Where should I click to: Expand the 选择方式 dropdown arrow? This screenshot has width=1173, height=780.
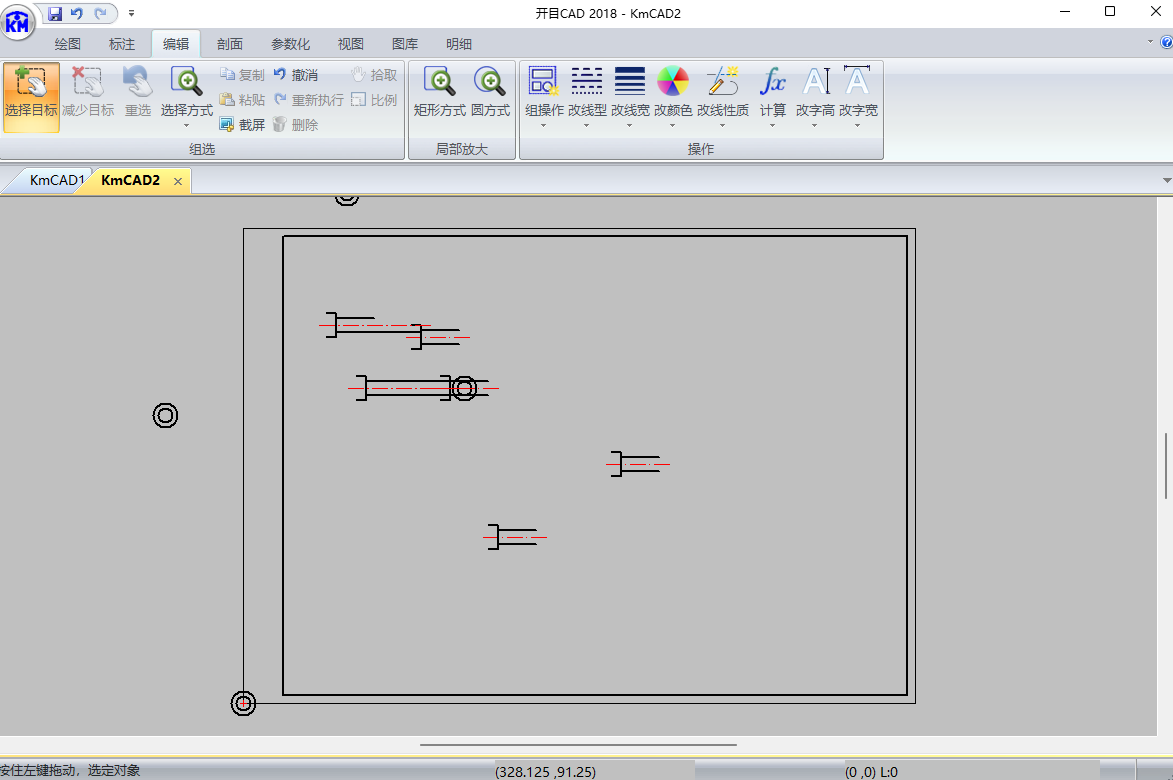coord(186,126)
